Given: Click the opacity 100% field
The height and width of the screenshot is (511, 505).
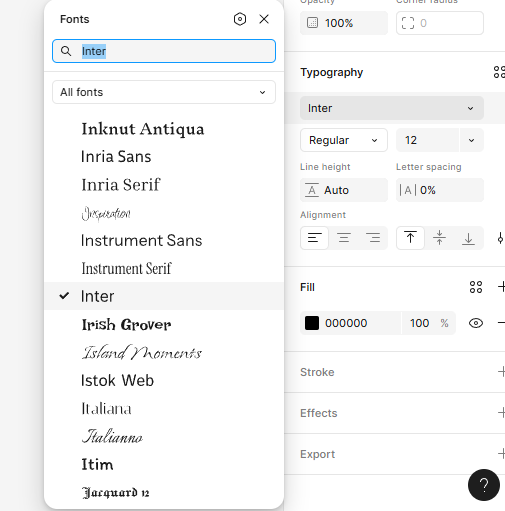Looking at the screenshot, I should pos(344,23).
